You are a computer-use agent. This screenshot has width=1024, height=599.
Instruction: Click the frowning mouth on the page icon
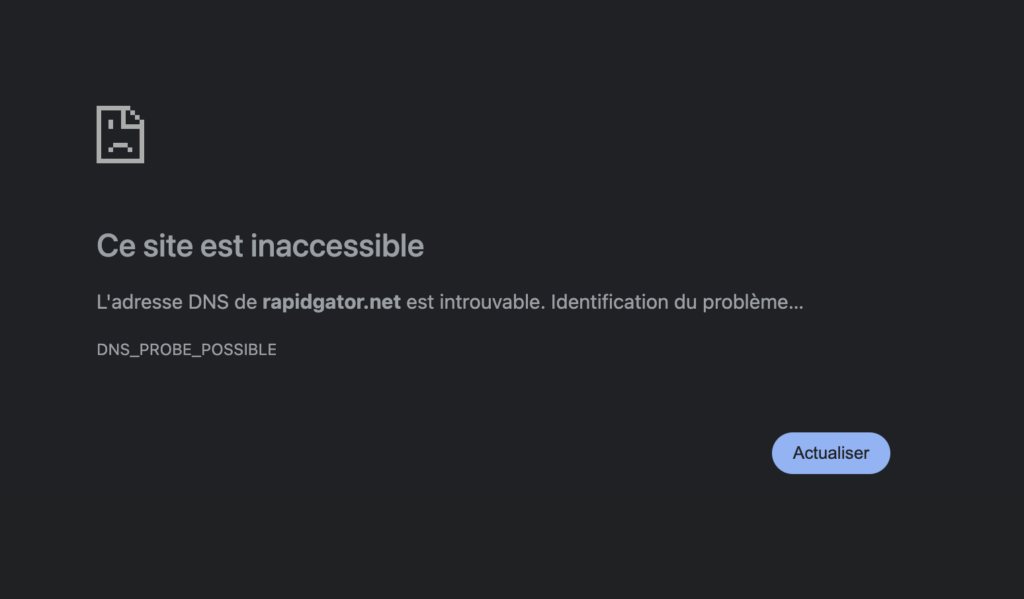(120, 148)
